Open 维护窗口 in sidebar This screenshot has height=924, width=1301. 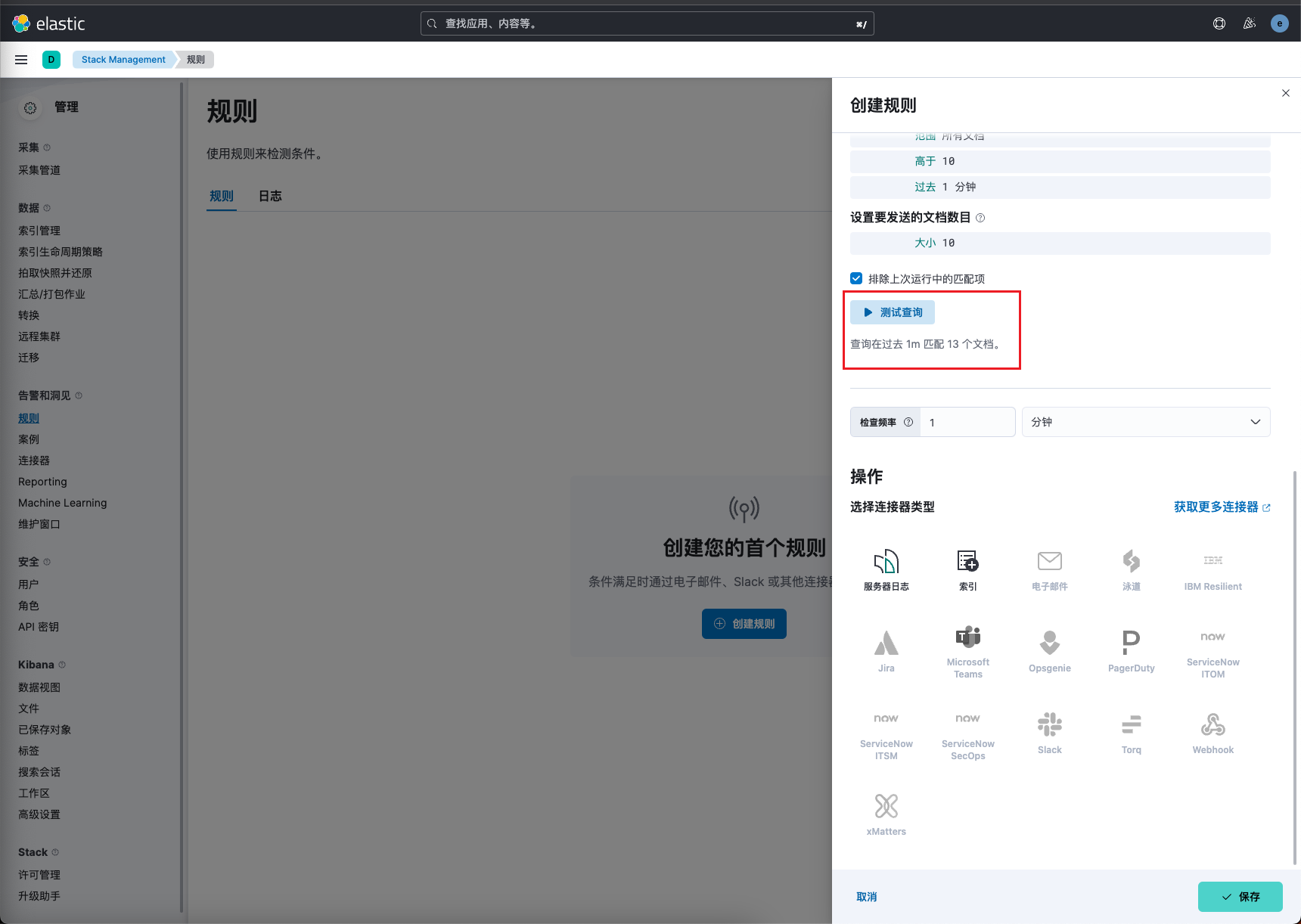pos(39,524)
